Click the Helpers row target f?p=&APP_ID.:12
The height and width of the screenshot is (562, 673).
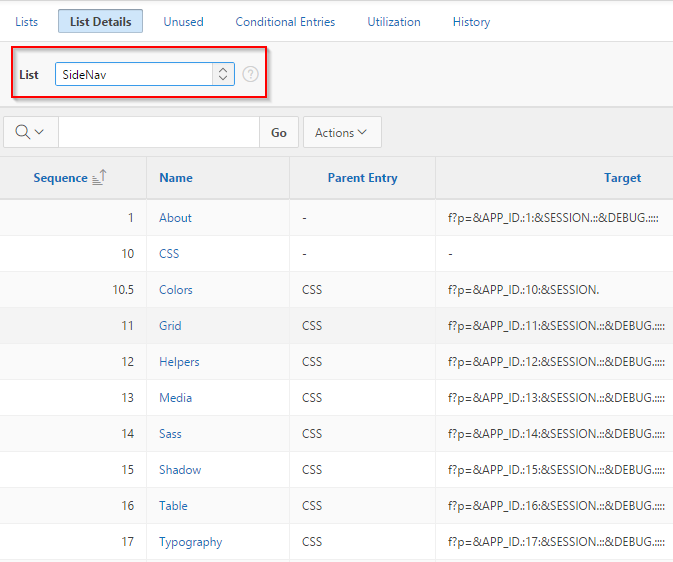556,362
